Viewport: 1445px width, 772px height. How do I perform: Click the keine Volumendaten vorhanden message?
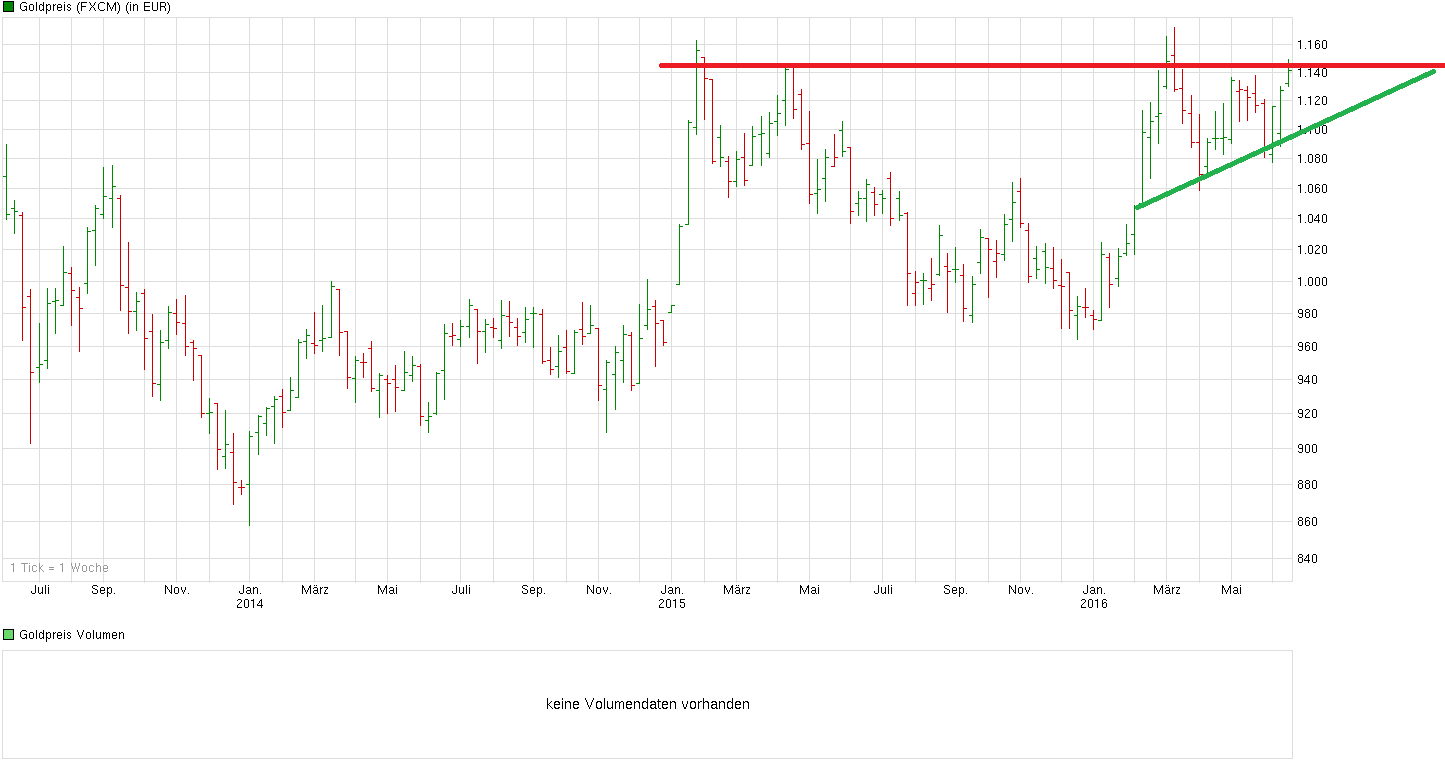click(648, 703)
